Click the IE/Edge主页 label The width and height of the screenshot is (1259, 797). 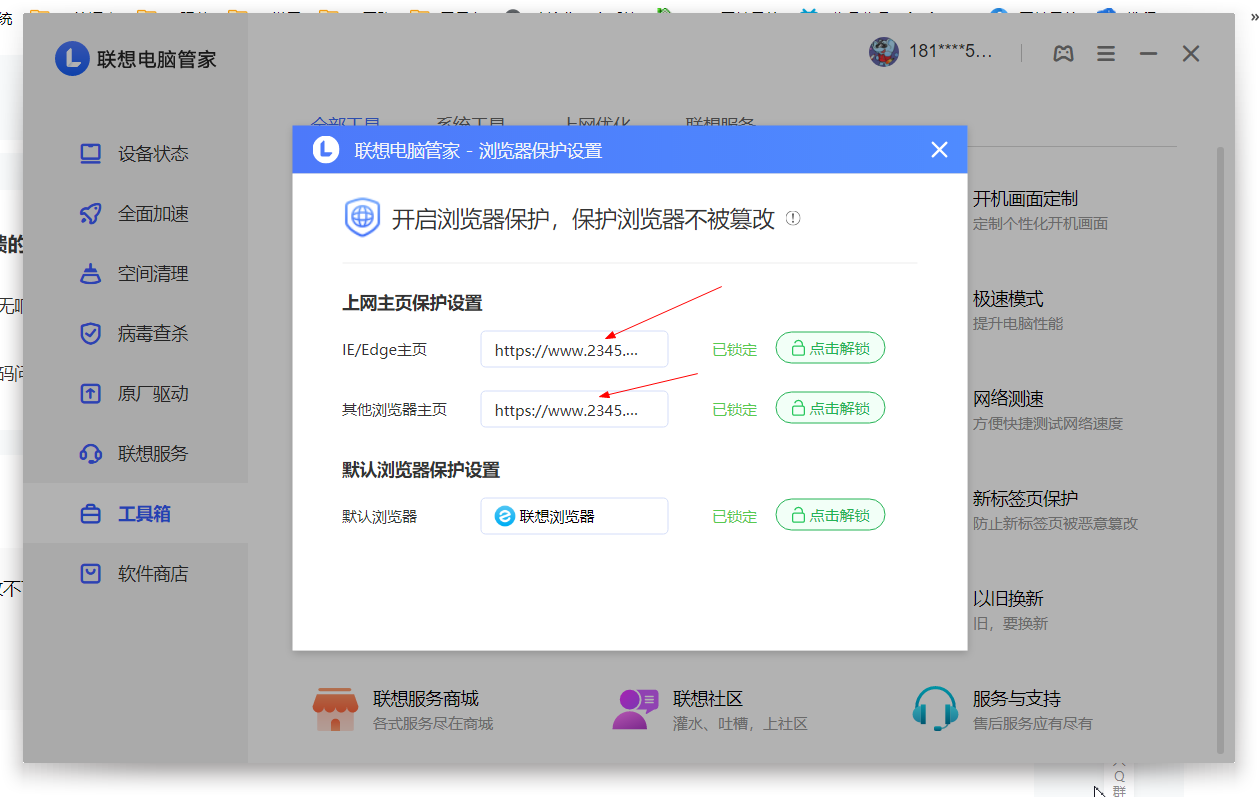click(384, 350)
